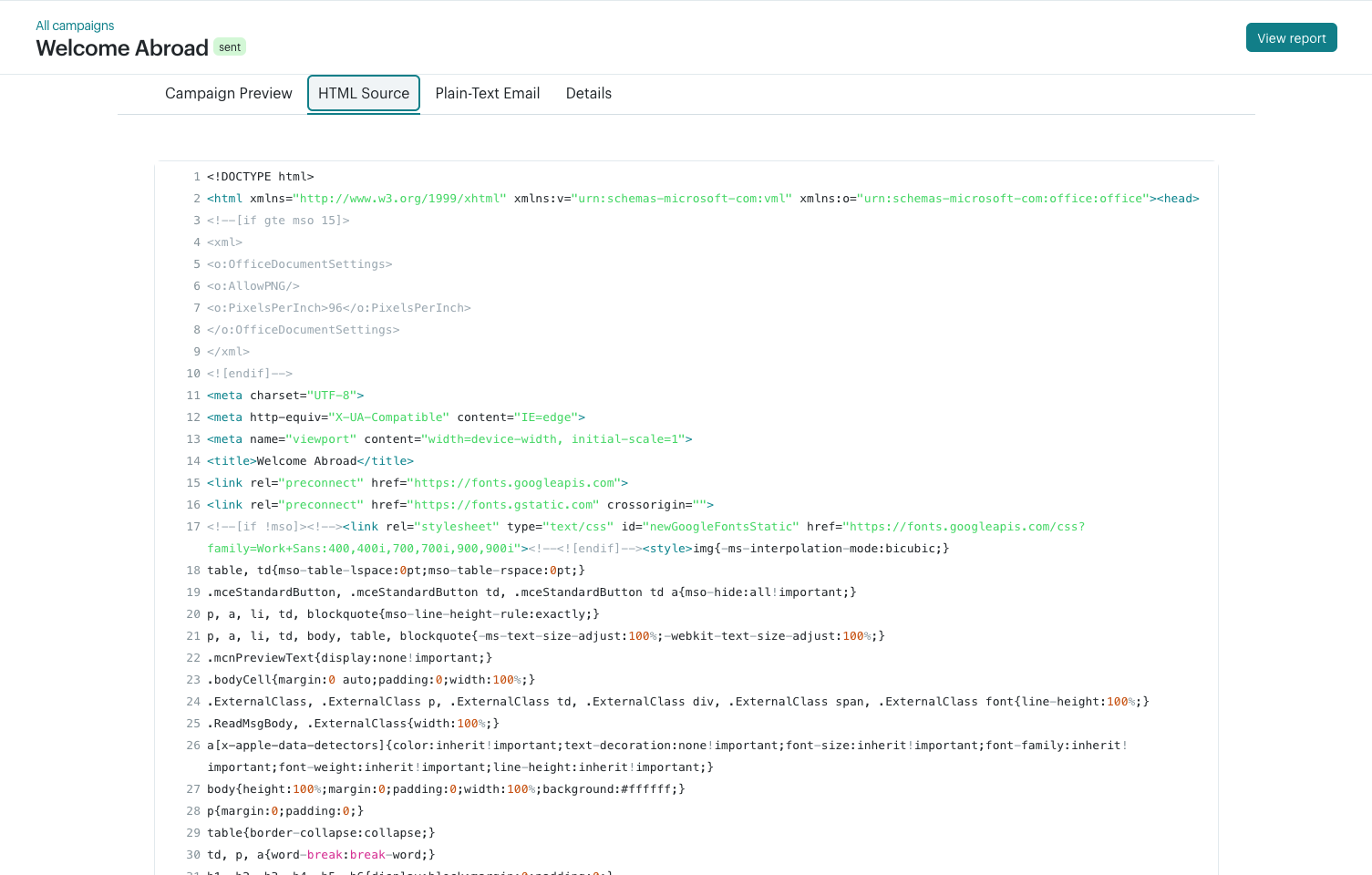Open the Plain-Text Email tab
The height and width of the screenshot is (875, 1372).
coord(487,94)
